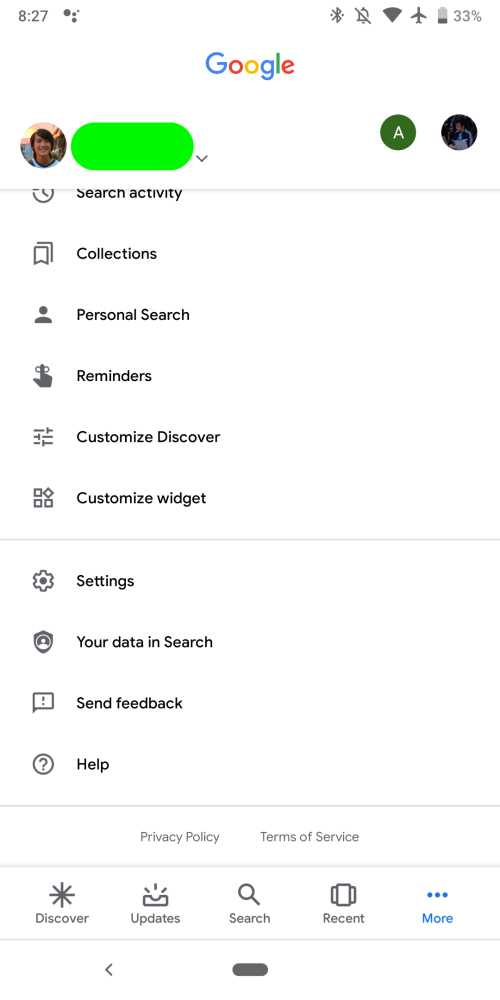Viewport: 500px width, 1000px height.
Task: Go to the Updates tab
Action: point(156,904)
